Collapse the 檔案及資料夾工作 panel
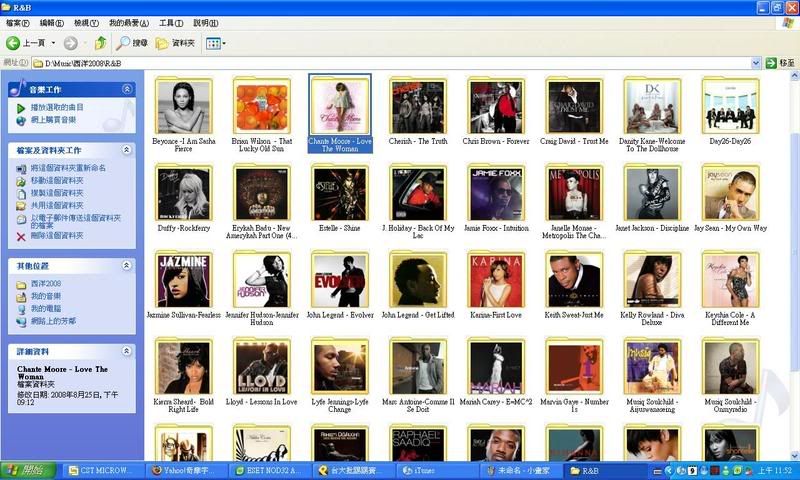The image size is (800, 480). [126, 150]
